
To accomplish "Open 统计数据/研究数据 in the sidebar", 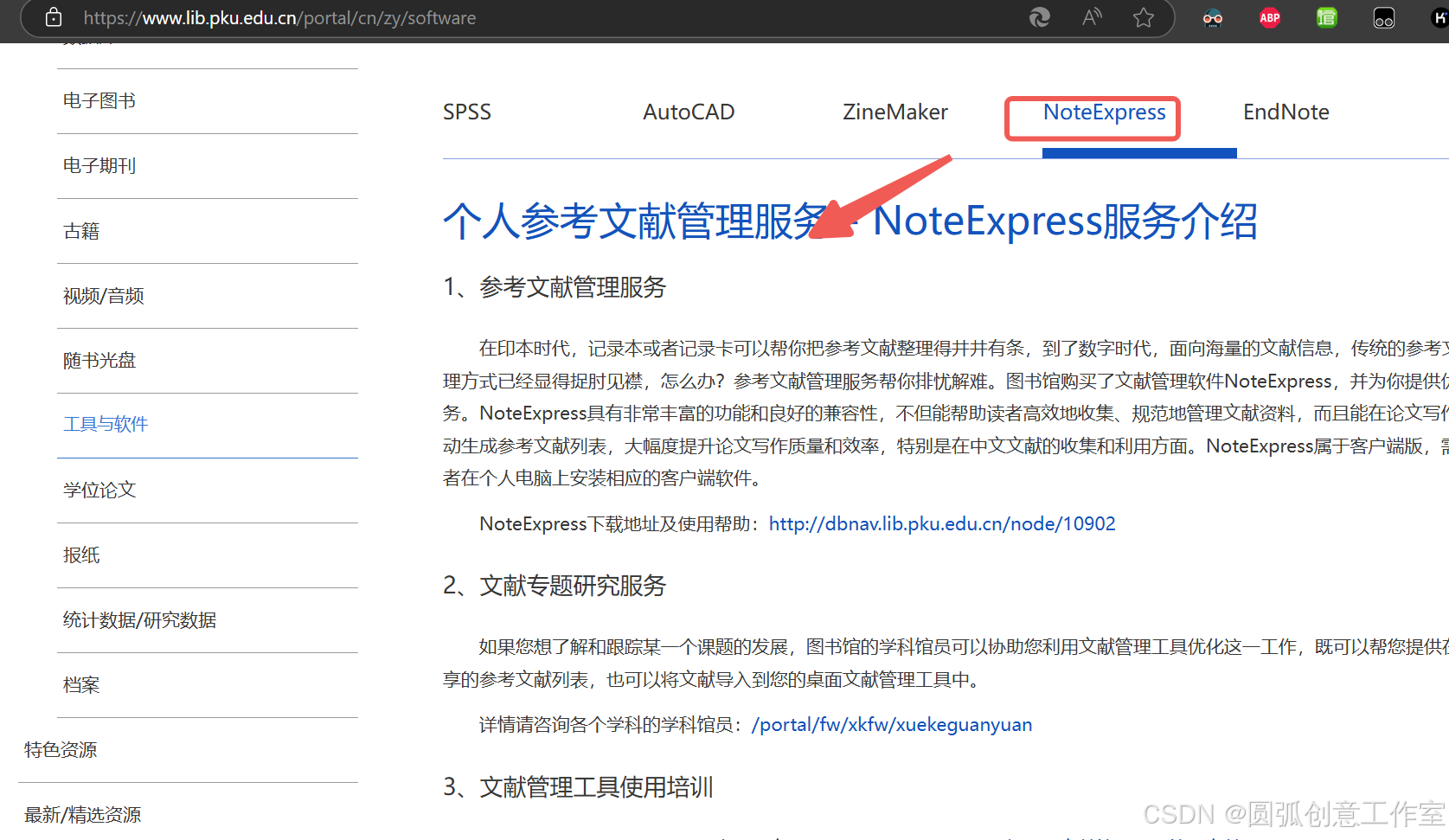I will coord(139,620).
